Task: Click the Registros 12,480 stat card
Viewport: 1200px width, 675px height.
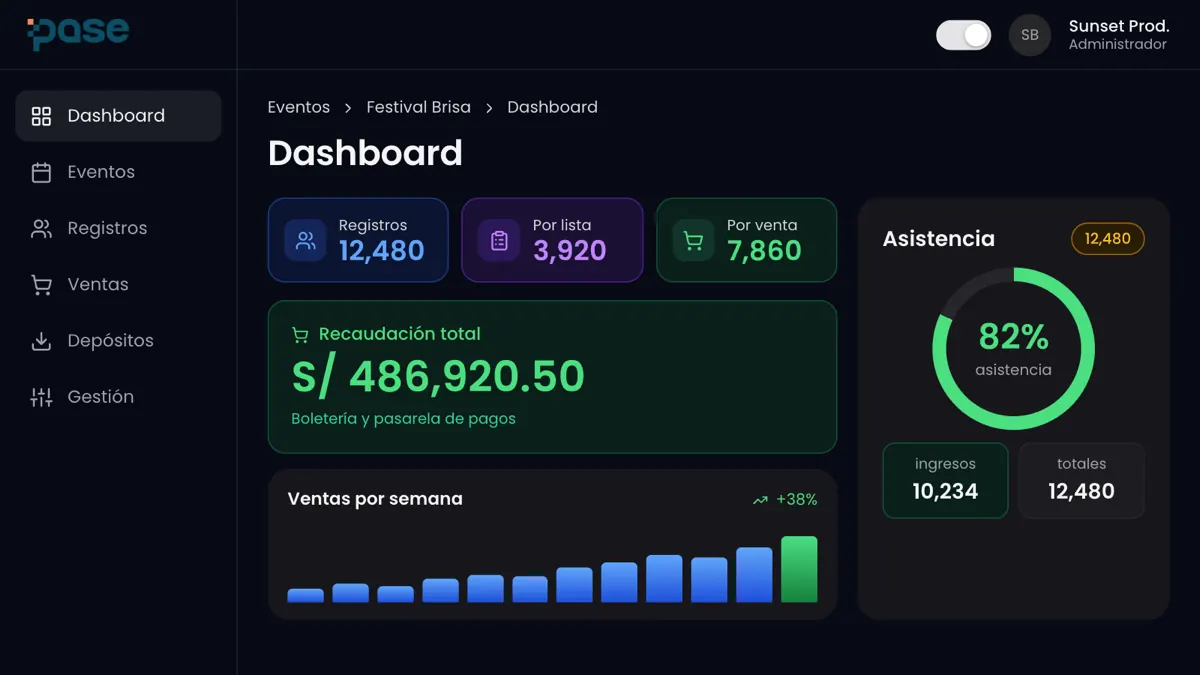Action: click(358, 240)
